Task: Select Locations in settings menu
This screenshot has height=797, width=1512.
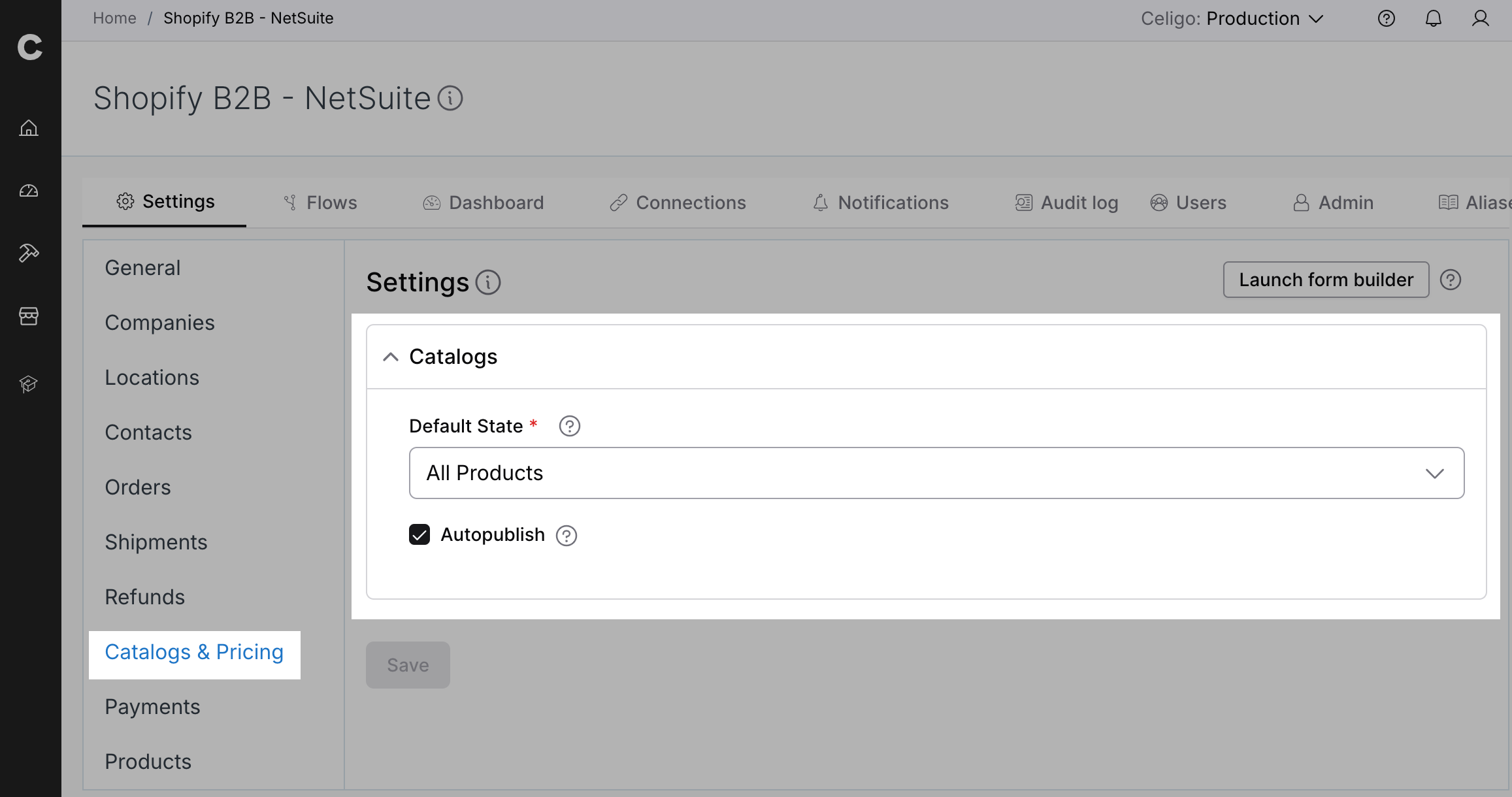Action: pos(152,378)
